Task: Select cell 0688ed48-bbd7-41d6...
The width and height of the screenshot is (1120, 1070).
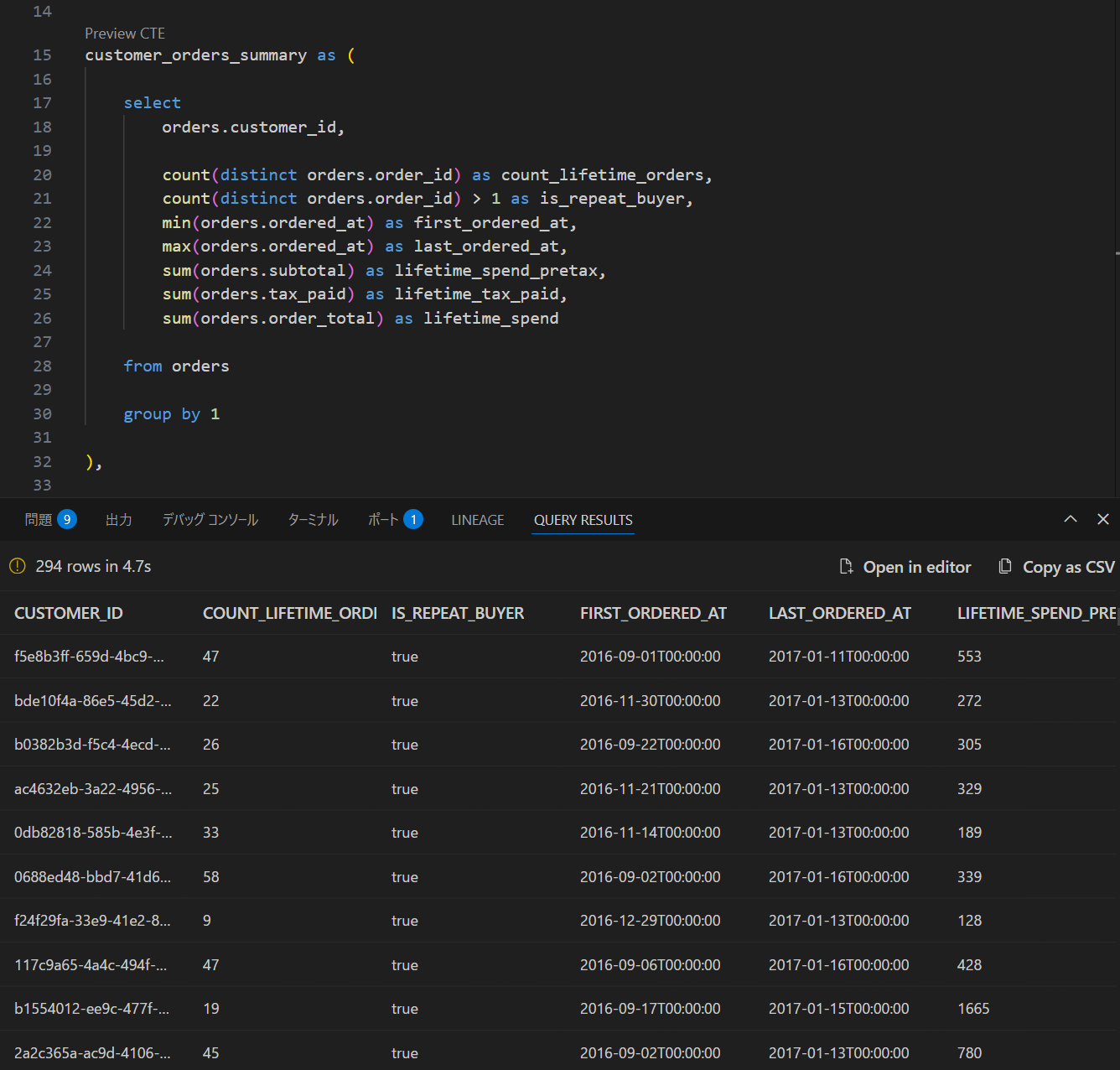Action: pos(92,876)
